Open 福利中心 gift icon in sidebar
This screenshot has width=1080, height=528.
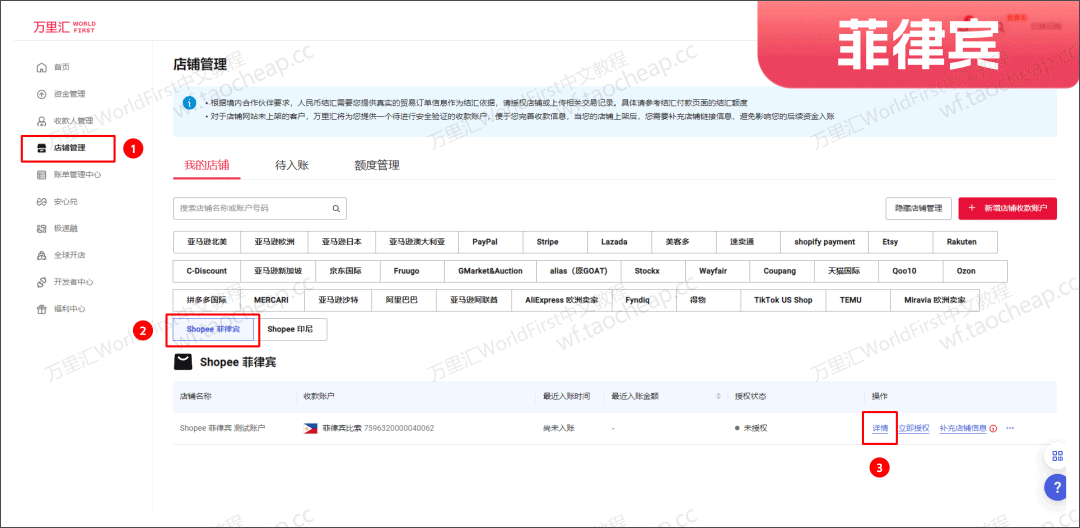point(41,309)
